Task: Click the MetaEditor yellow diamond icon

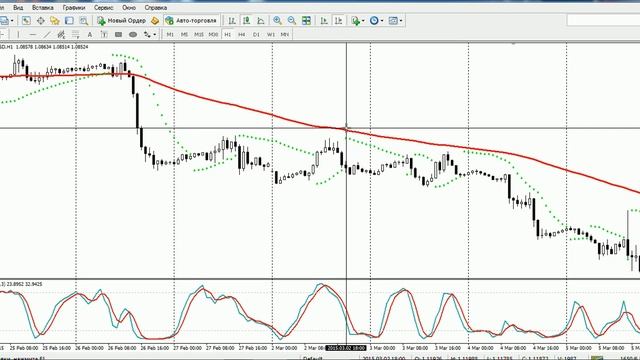Action: tap(155, 20)
